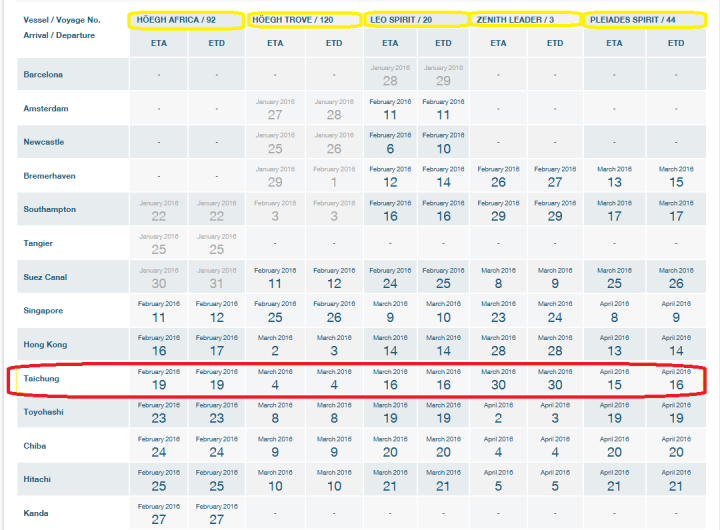Select the Southampton port row label

click(50, 209)
